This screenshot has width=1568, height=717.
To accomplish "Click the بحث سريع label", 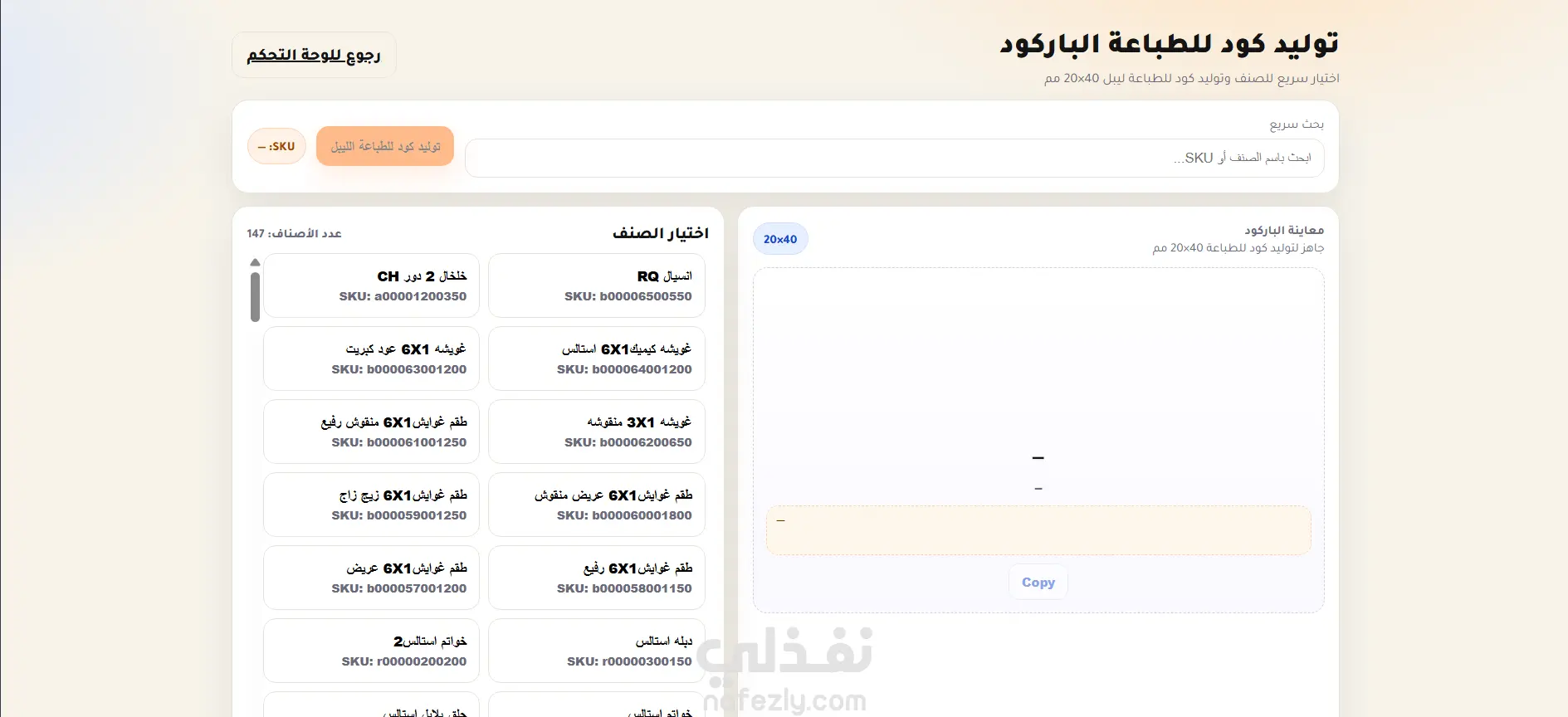I will (1297, 124).
